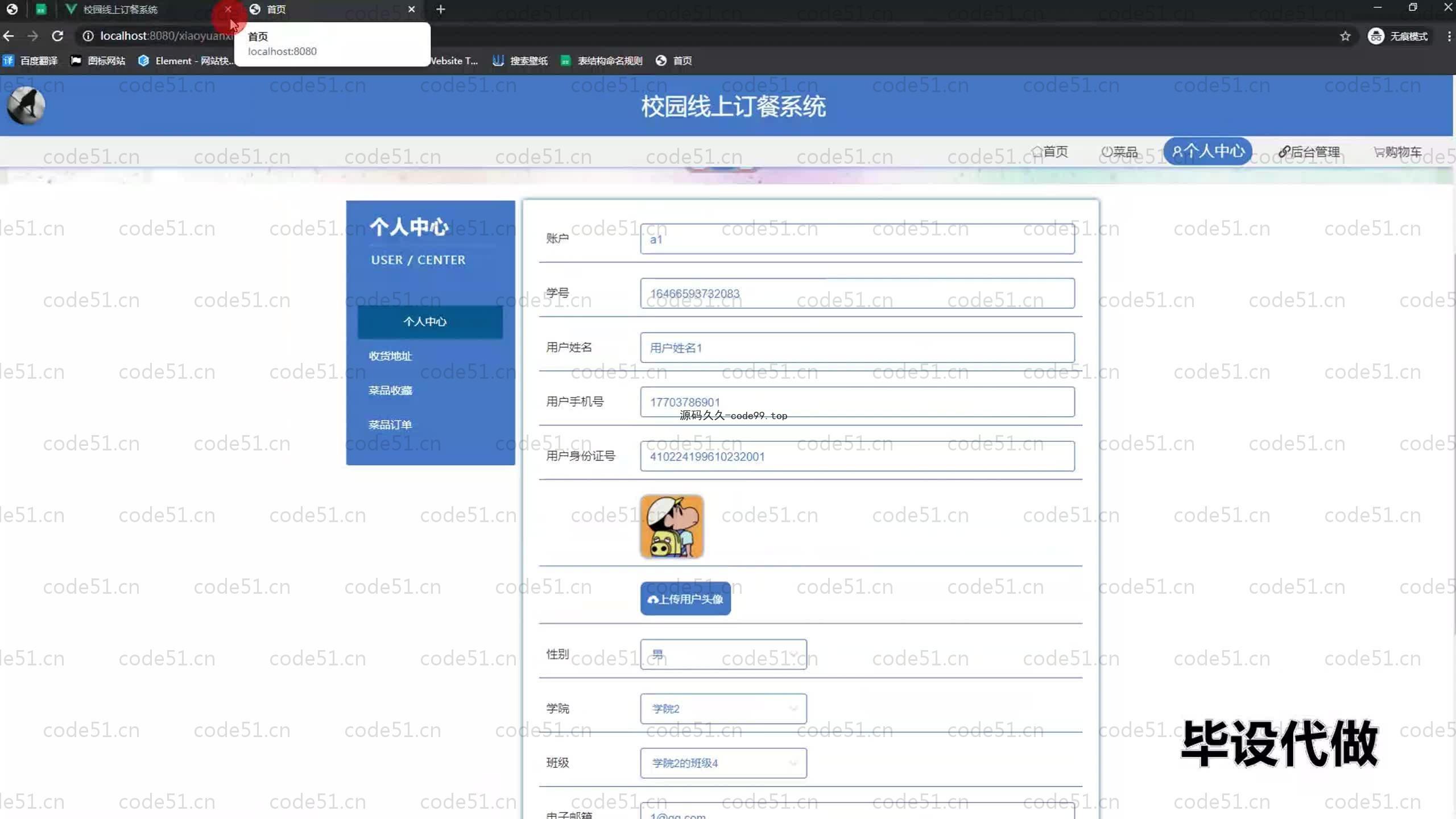The image size is (1456, 819).
Task: Click the green pinned spreadsheet tab
Action: click(41, 9)
